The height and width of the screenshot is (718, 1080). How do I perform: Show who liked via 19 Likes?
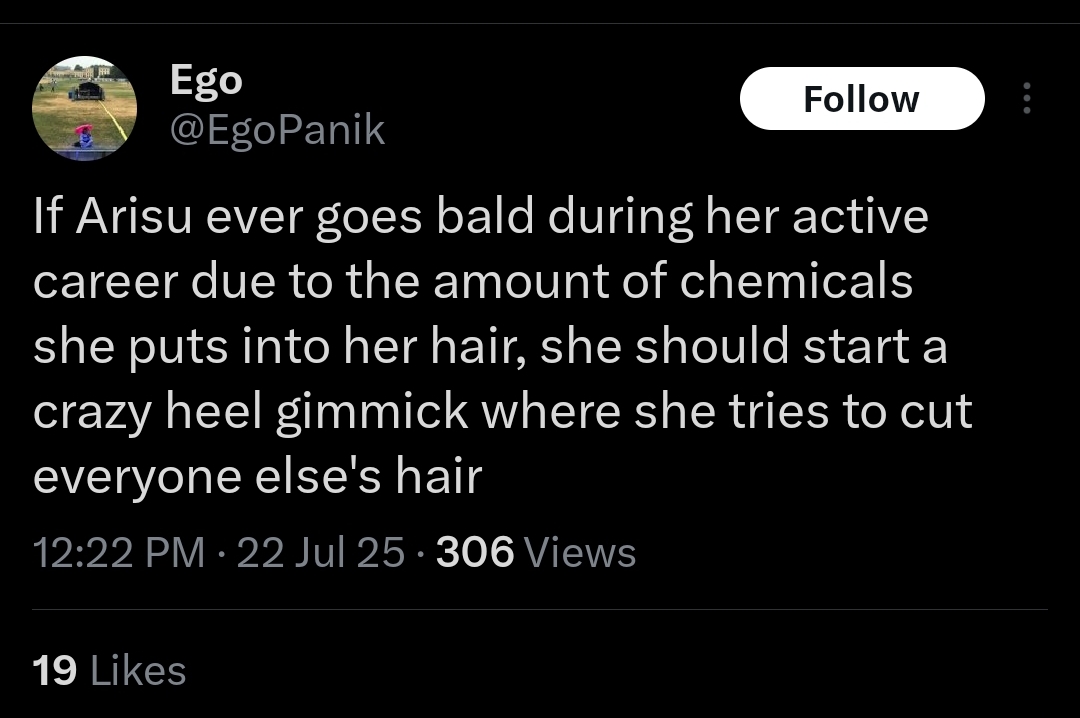110,670
